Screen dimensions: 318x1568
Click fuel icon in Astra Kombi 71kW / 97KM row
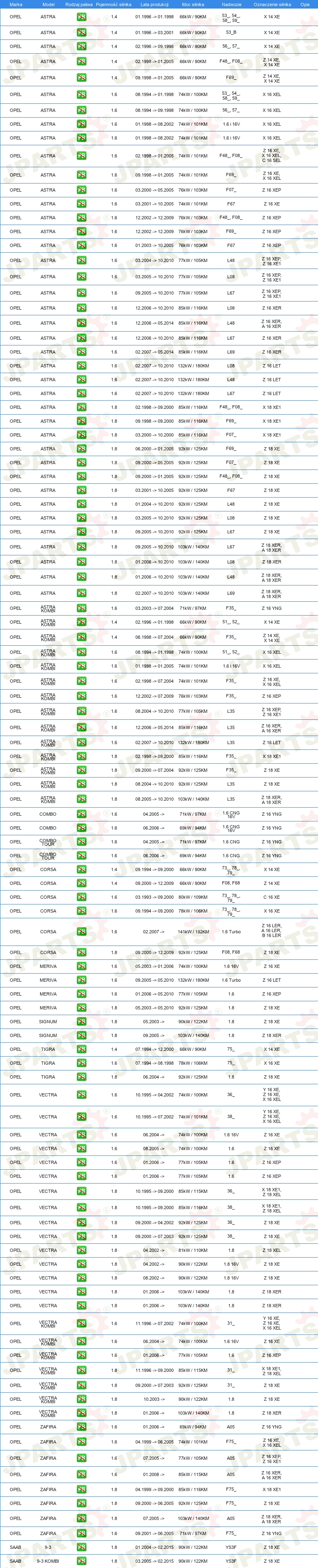(81, 608)
